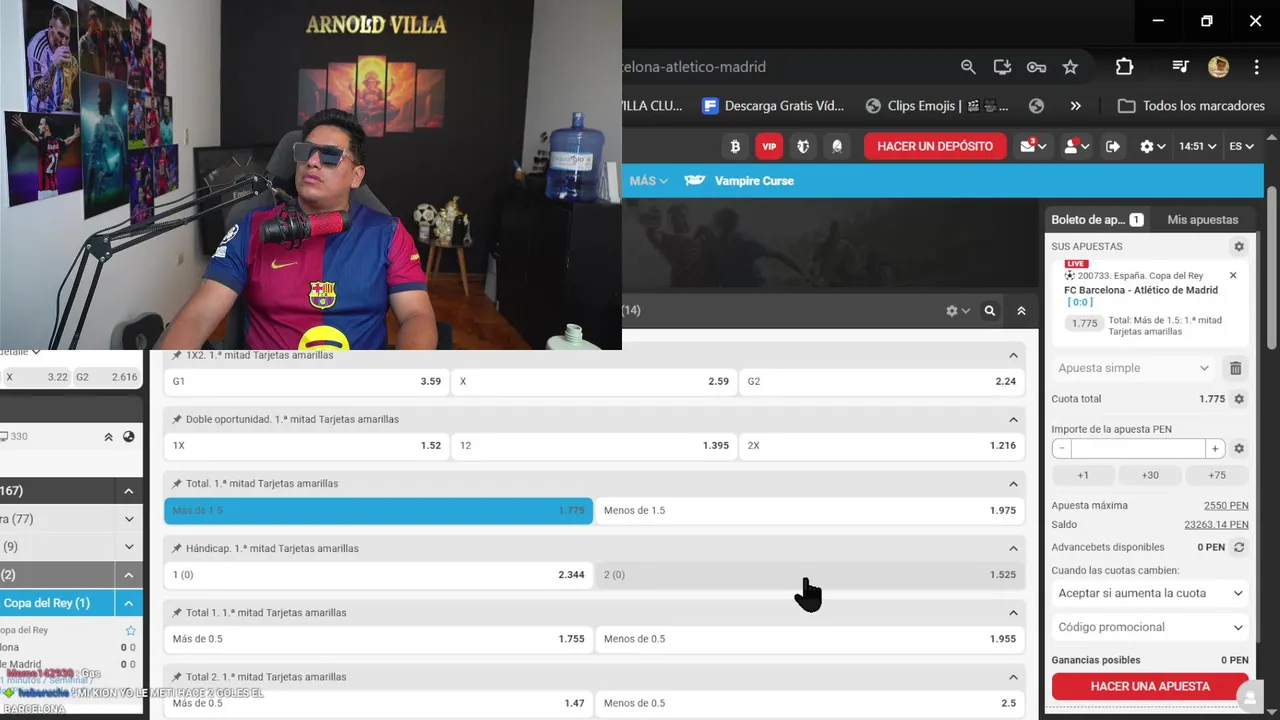Collapse the 1X2 1.ª mitad Tarjetas amarillas

1013,355
